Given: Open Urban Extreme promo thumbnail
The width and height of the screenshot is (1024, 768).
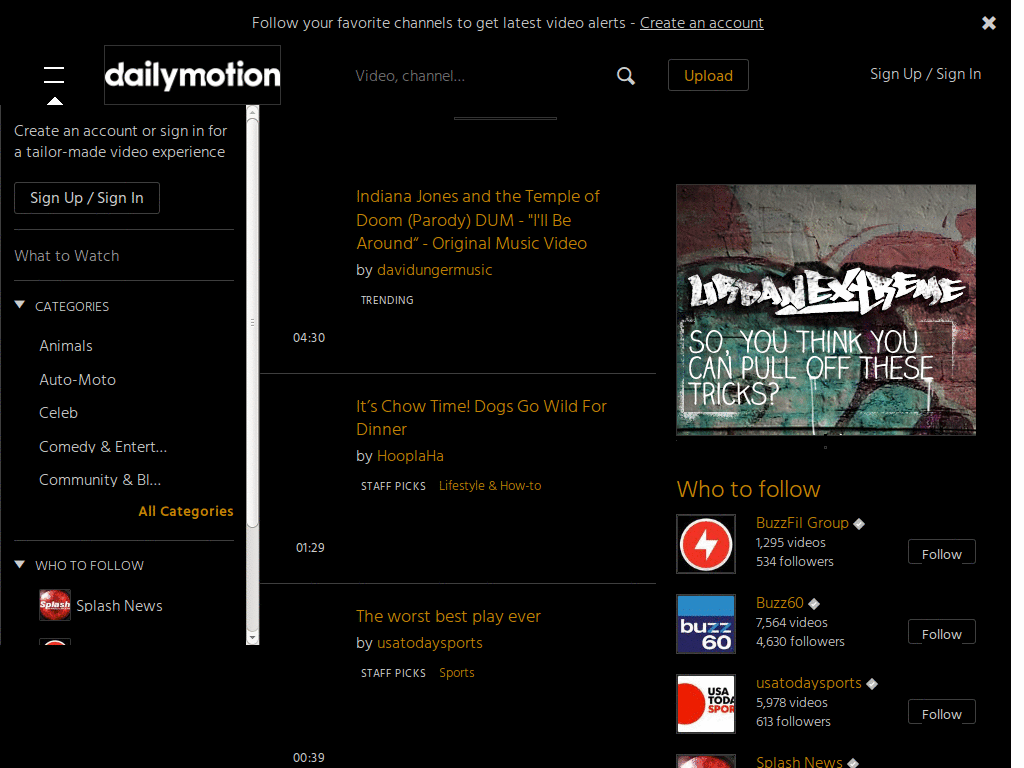Looking at the screenshot, I should (826, 310).
